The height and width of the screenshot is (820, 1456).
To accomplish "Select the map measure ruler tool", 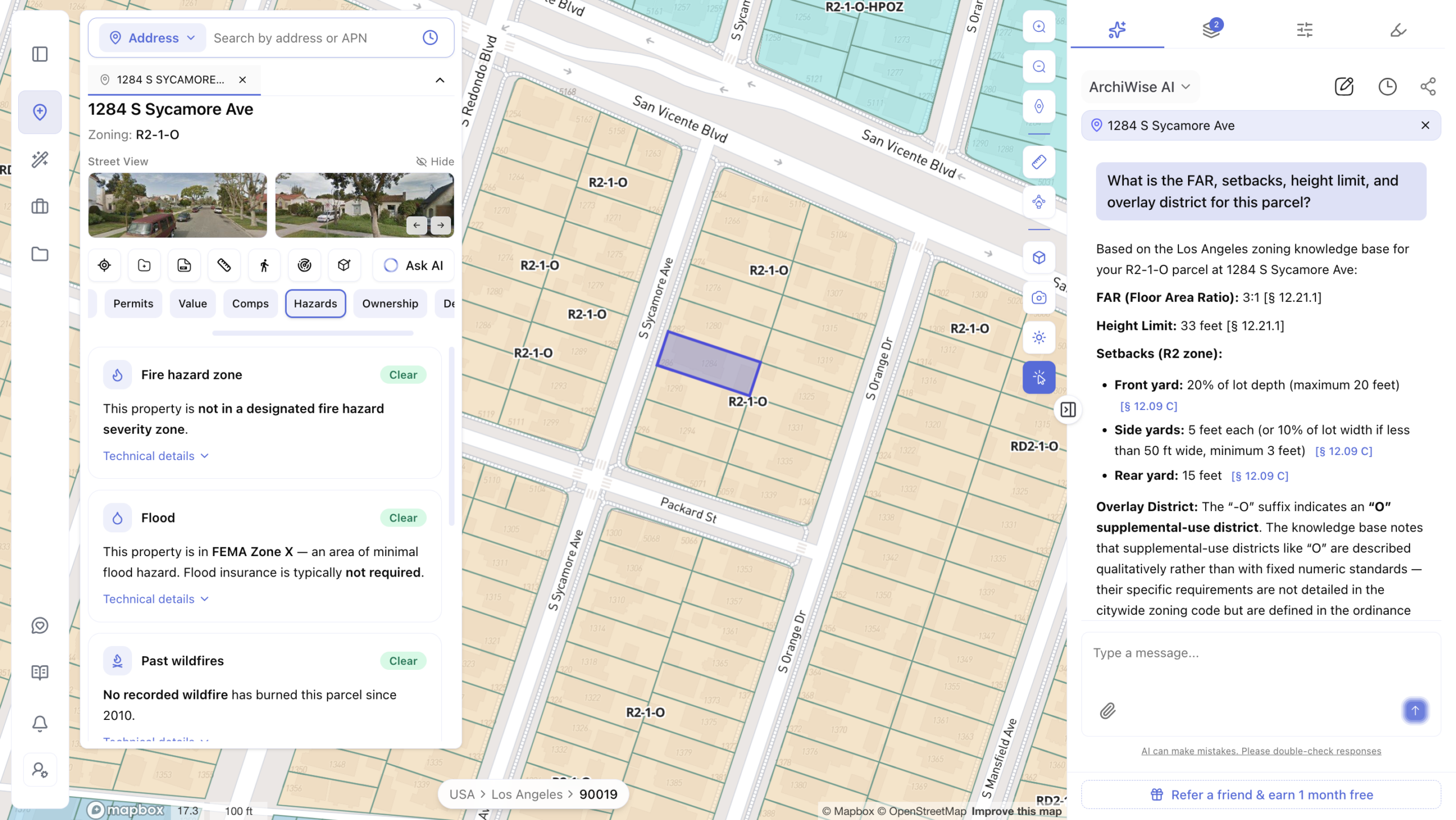I will coord(1039,162).
